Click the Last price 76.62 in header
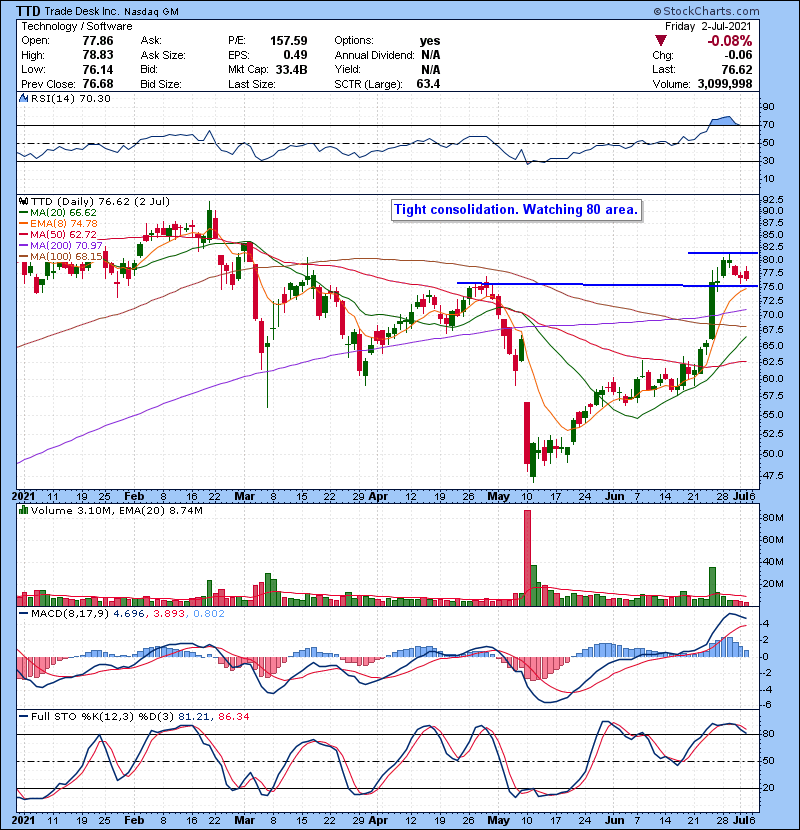 pos(737,69)
